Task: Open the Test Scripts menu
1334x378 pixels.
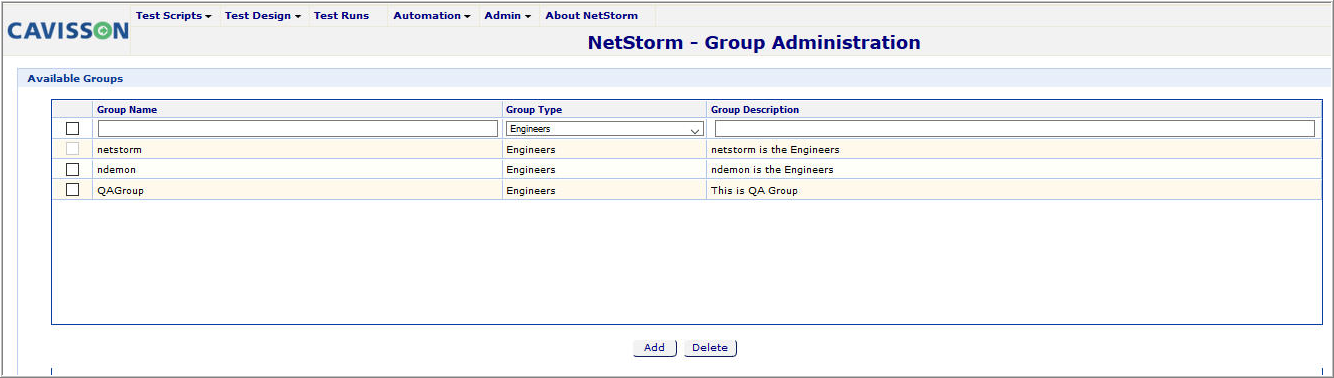Action: pyautogui.click(x=173, y=16)
